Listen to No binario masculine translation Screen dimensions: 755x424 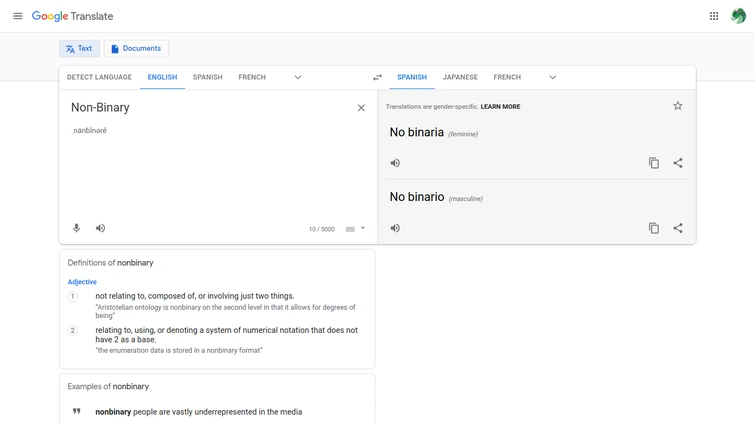pos(395,228)
